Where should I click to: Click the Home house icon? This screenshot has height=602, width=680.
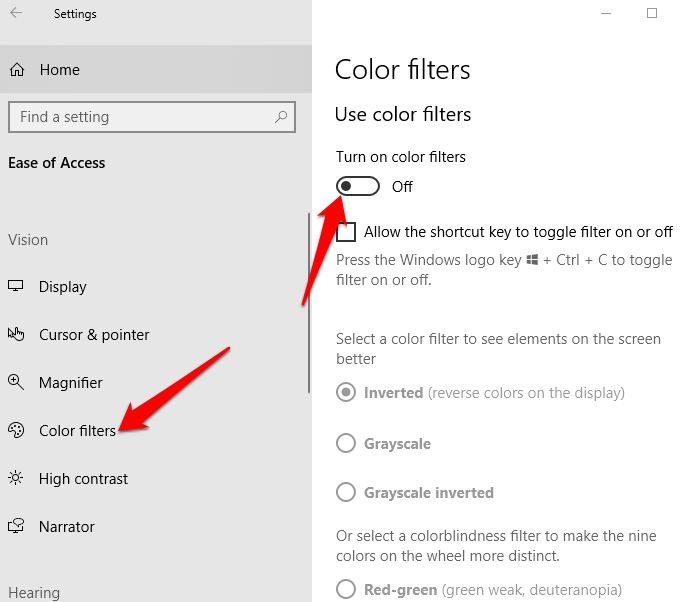point(17,70)
